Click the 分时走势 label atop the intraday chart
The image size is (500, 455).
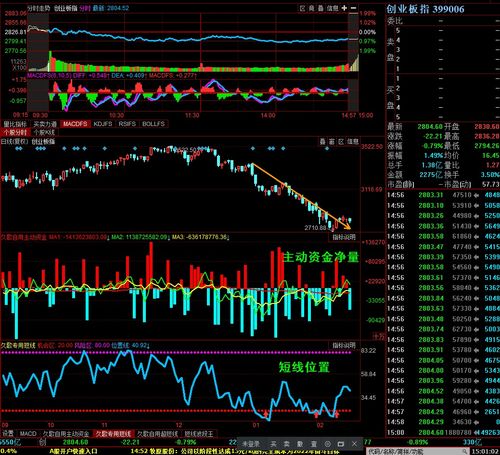coord(39,8)
